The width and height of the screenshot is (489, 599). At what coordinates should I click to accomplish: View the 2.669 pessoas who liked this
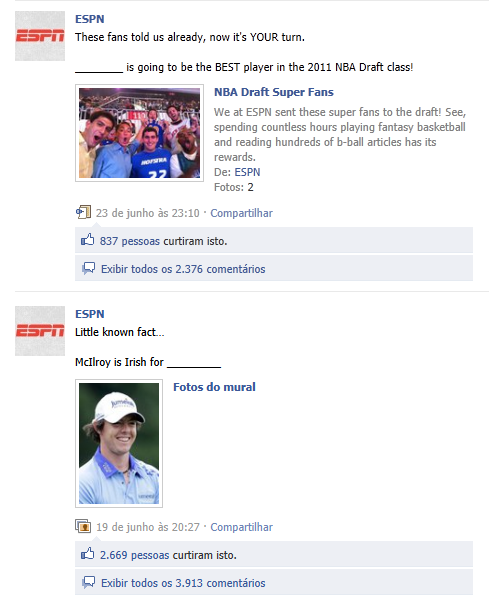tap(134, 555)
